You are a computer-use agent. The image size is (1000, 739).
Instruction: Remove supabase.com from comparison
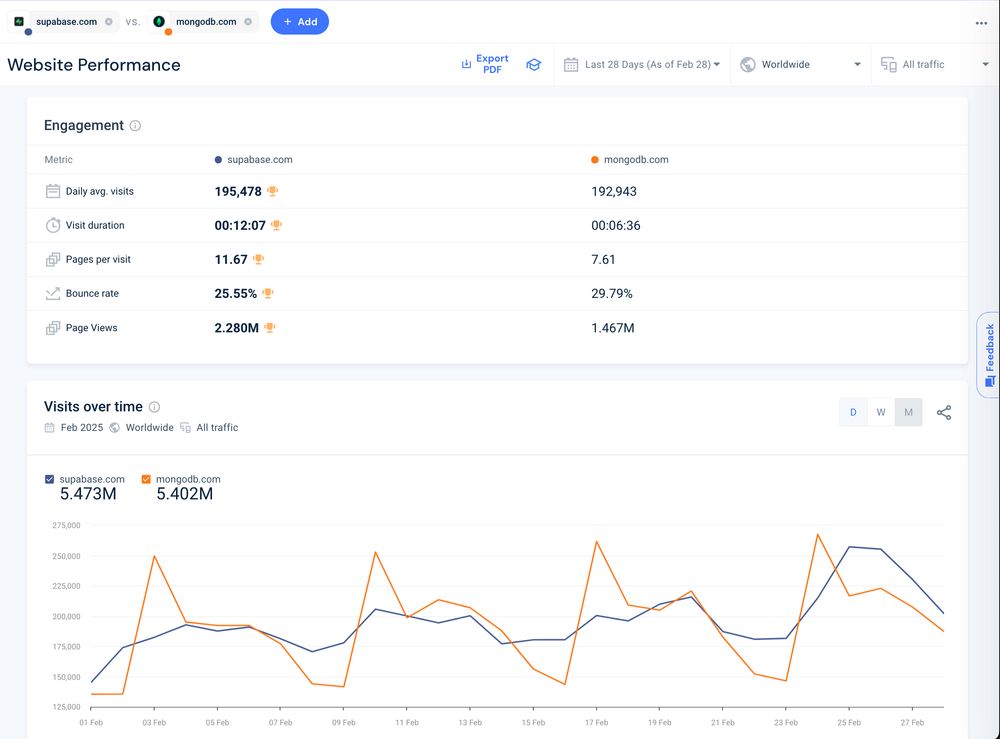pos(109,22)
